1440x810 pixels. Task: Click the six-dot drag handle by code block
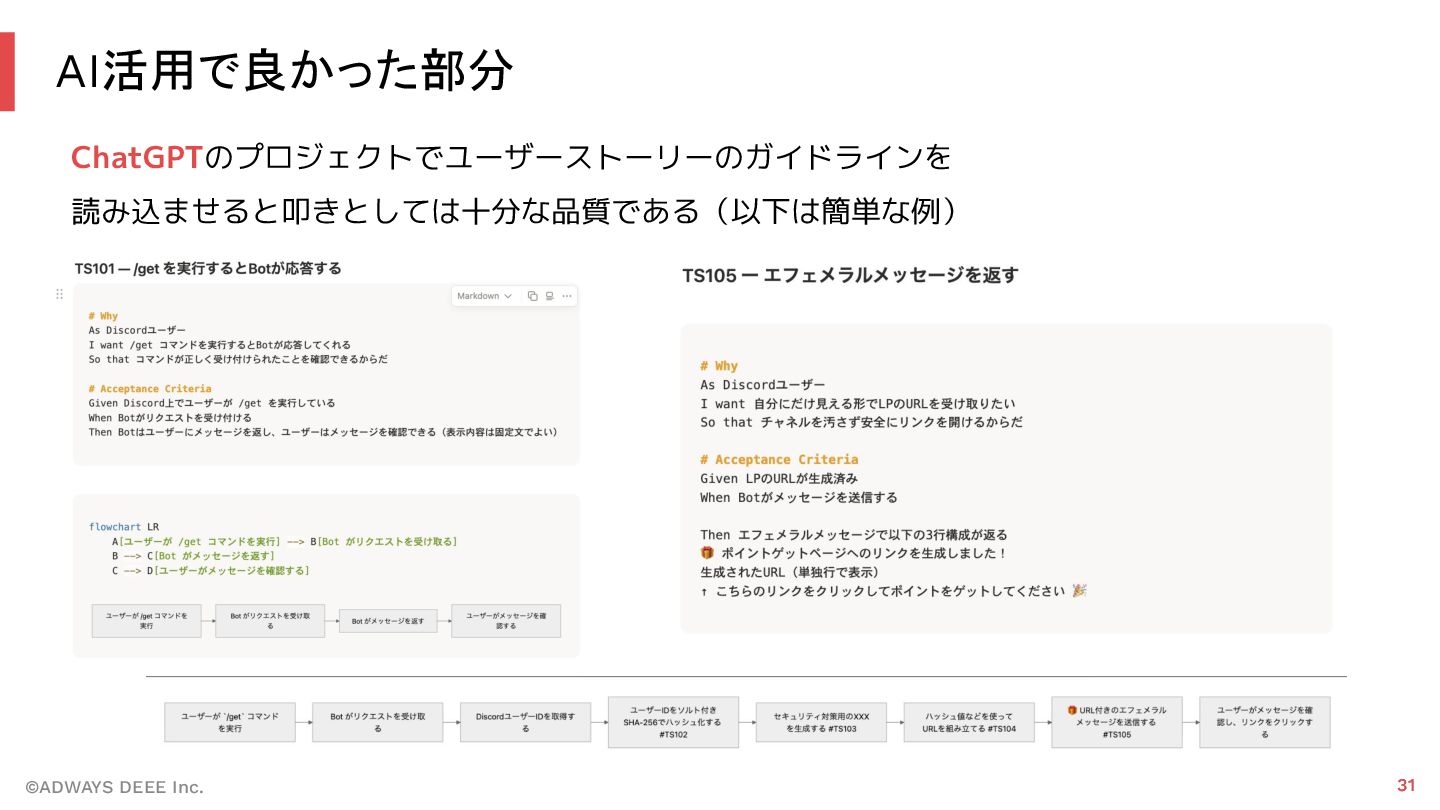[x=59, y=294]
